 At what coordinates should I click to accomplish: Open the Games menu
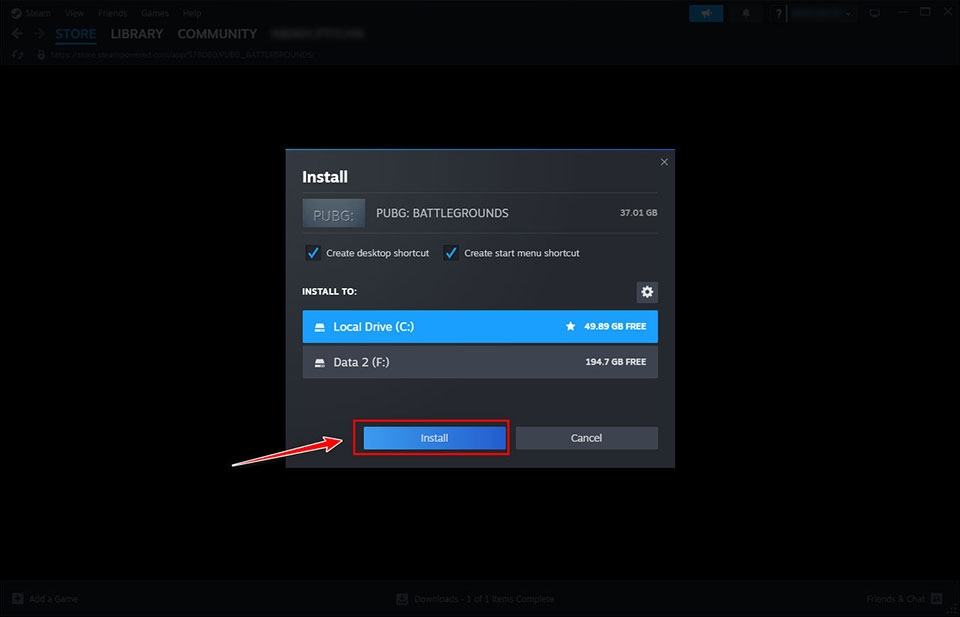155,13
